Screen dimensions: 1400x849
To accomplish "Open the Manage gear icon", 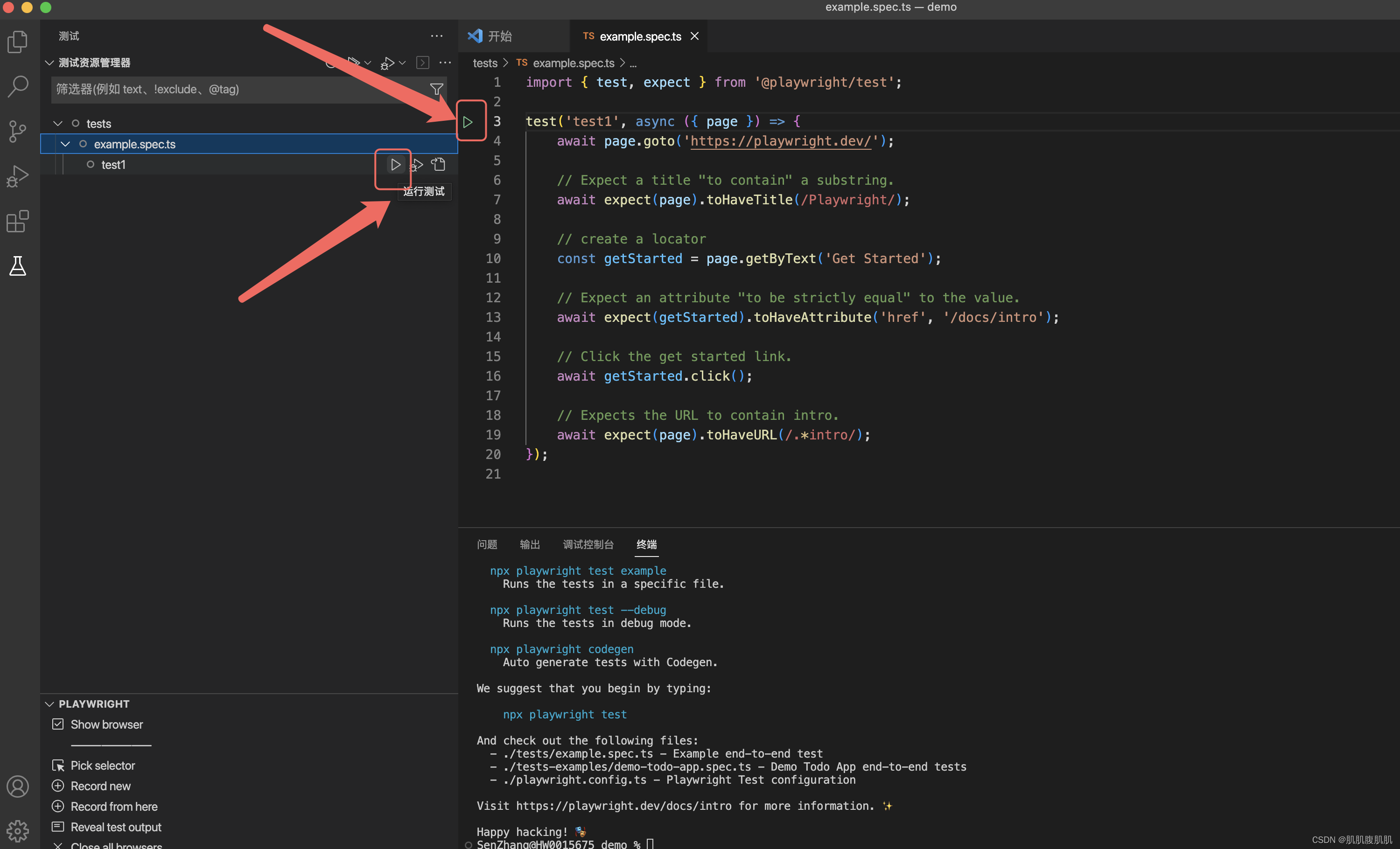I will click(18, 831).
